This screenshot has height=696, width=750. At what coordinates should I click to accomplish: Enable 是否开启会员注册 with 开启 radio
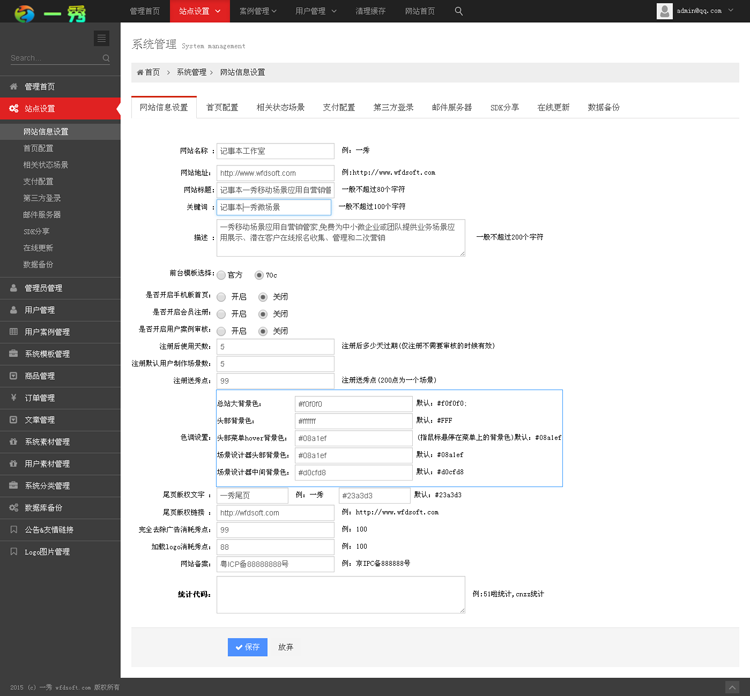221,314
